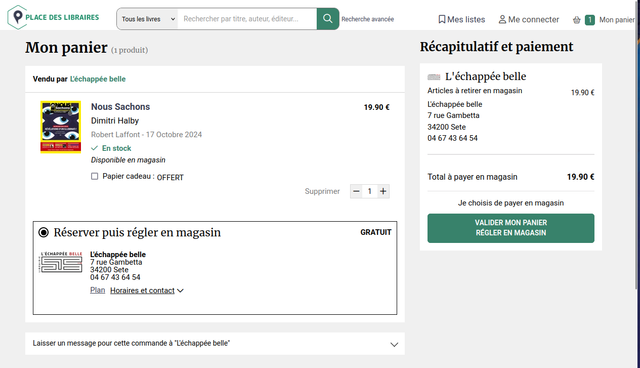Click the 'En stock' check mark icon
Viewport: 640px width, 368px height.
pos(94,148)
